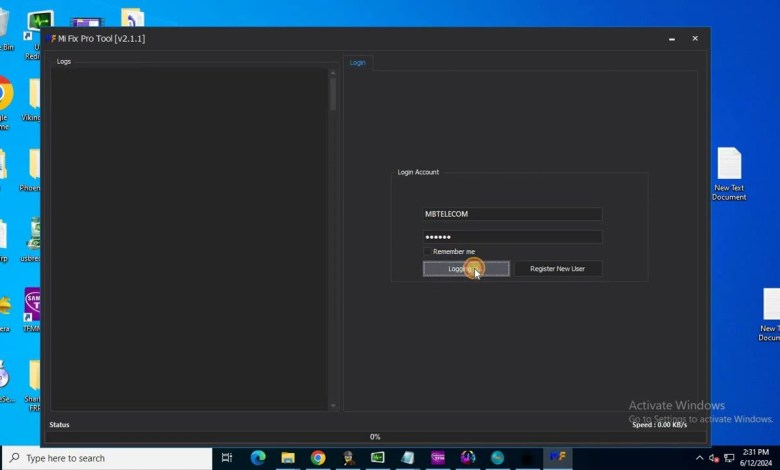Launch Google Chrome from the taskbar
The height and width of the screenshot is (470, 780).
pos(318,458)
